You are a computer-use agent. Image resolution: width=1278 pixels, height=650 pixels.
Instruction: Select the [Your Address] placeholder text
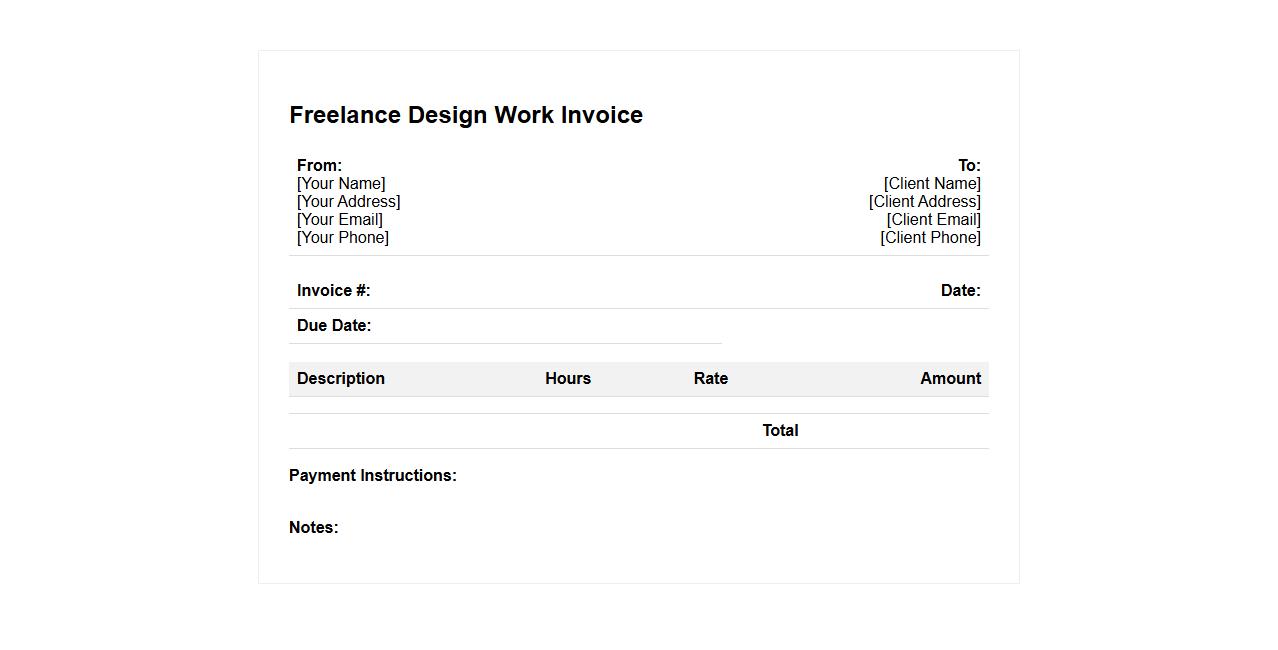pyautogui.click(x=348, y=202)
